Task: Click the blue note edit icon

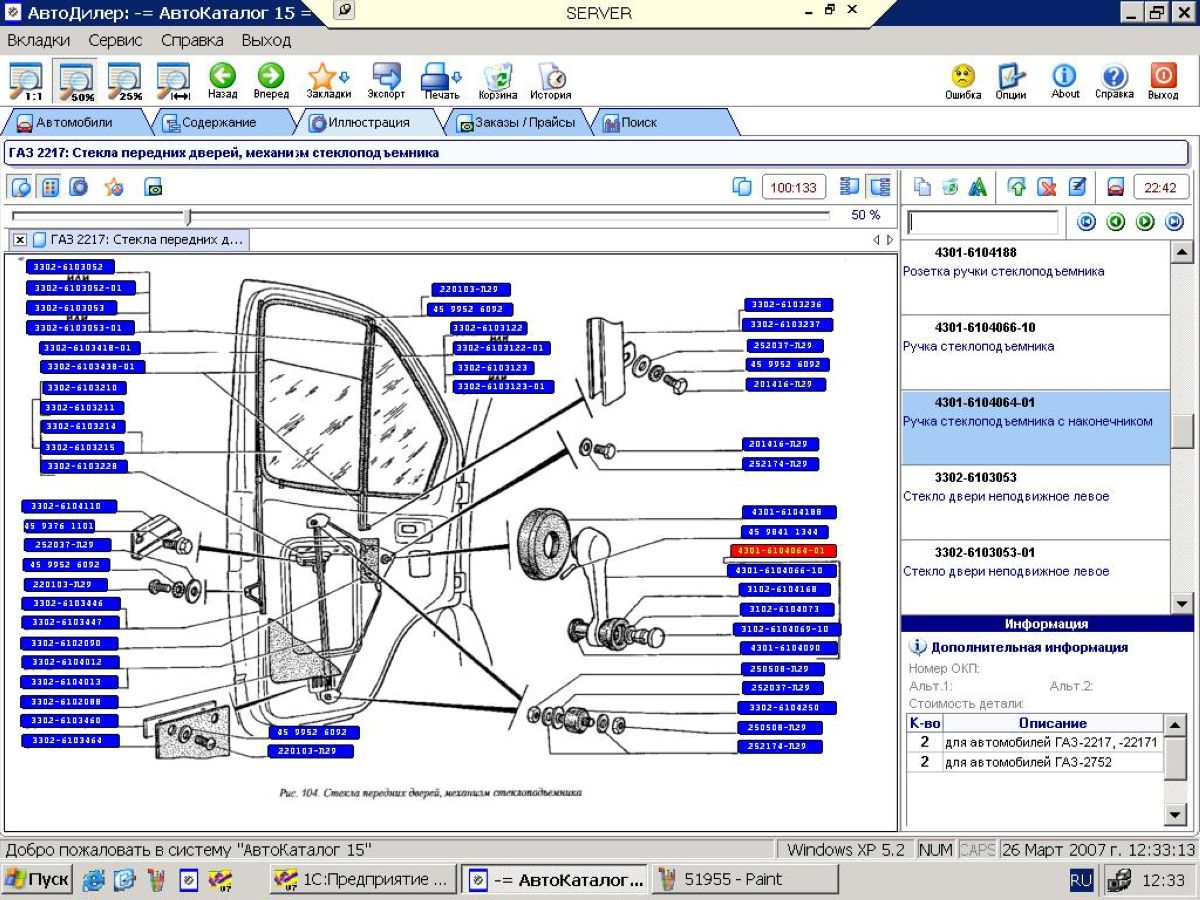Action: click(1076, 187)
